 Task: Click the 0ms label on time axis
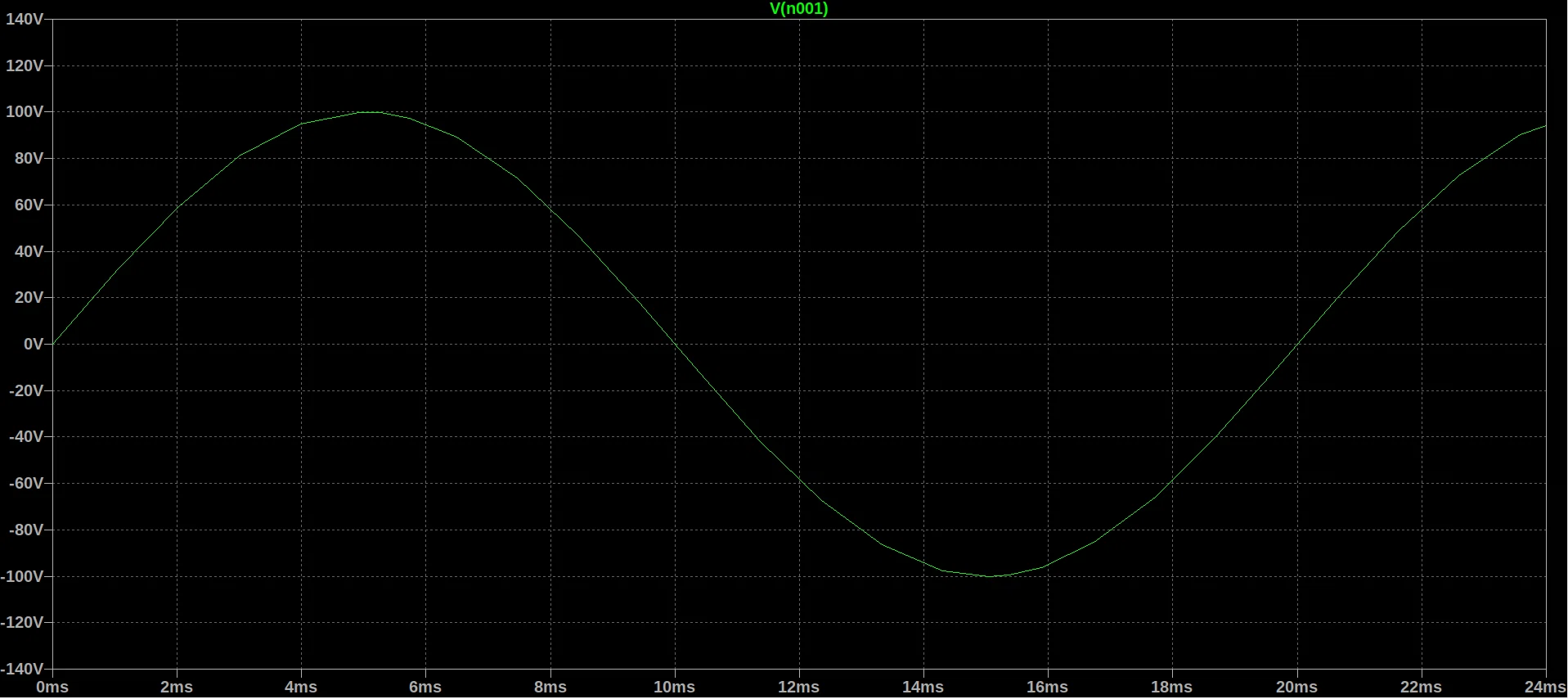52,688
